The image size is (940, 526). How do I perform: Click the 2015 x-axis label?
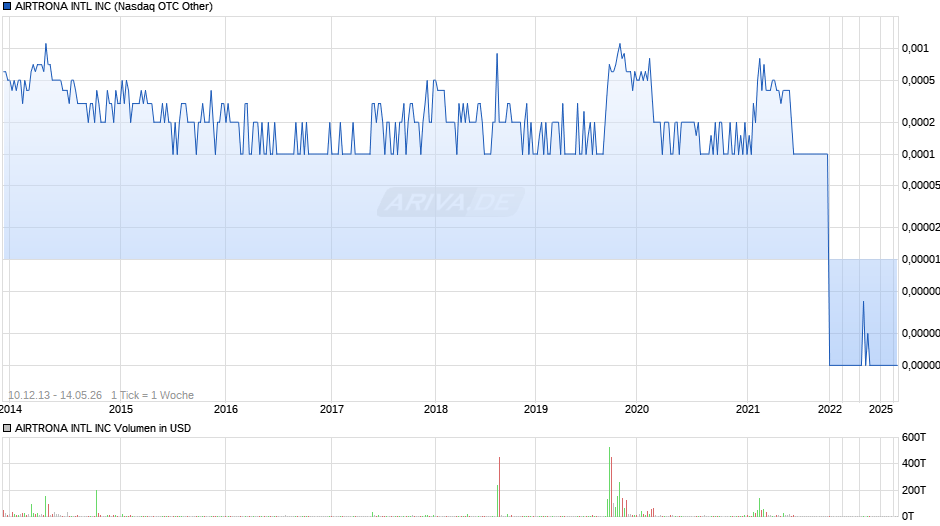click(x=120, y=409)
